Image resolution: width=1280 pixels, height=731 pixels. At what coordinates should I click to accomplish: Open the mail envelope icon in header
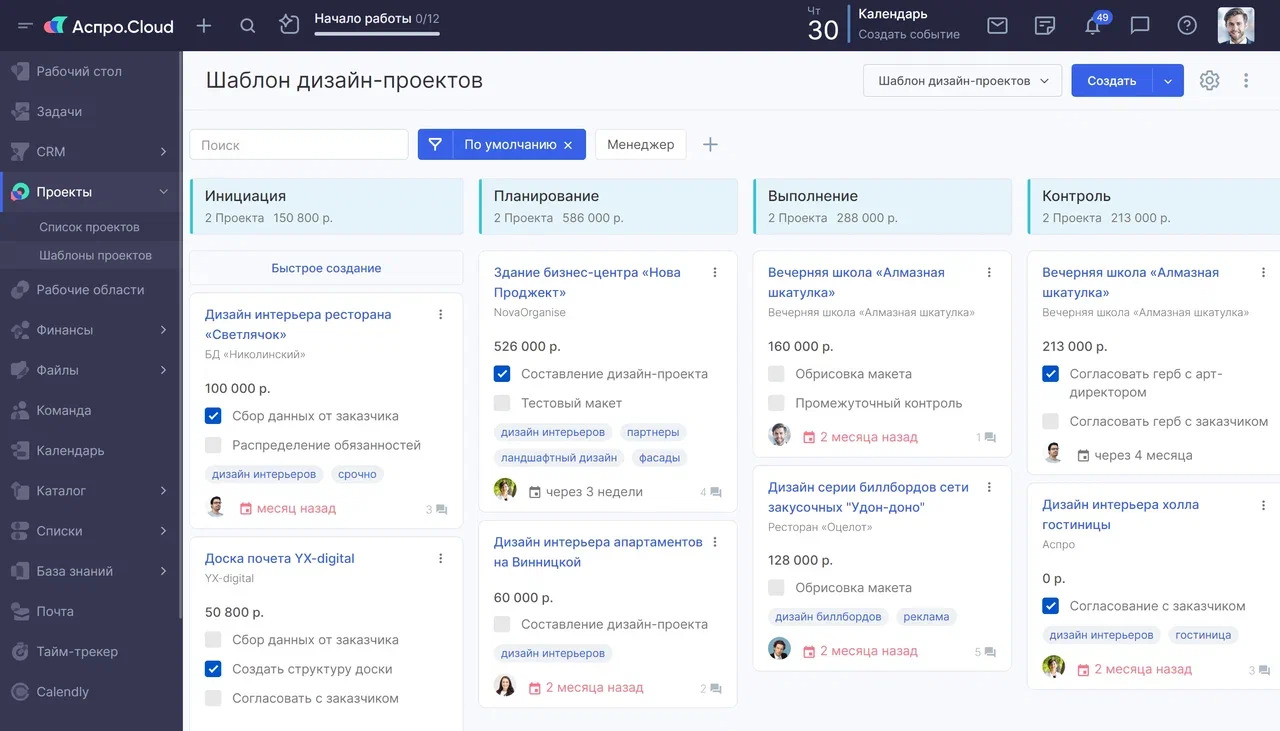tap(997, 26)
